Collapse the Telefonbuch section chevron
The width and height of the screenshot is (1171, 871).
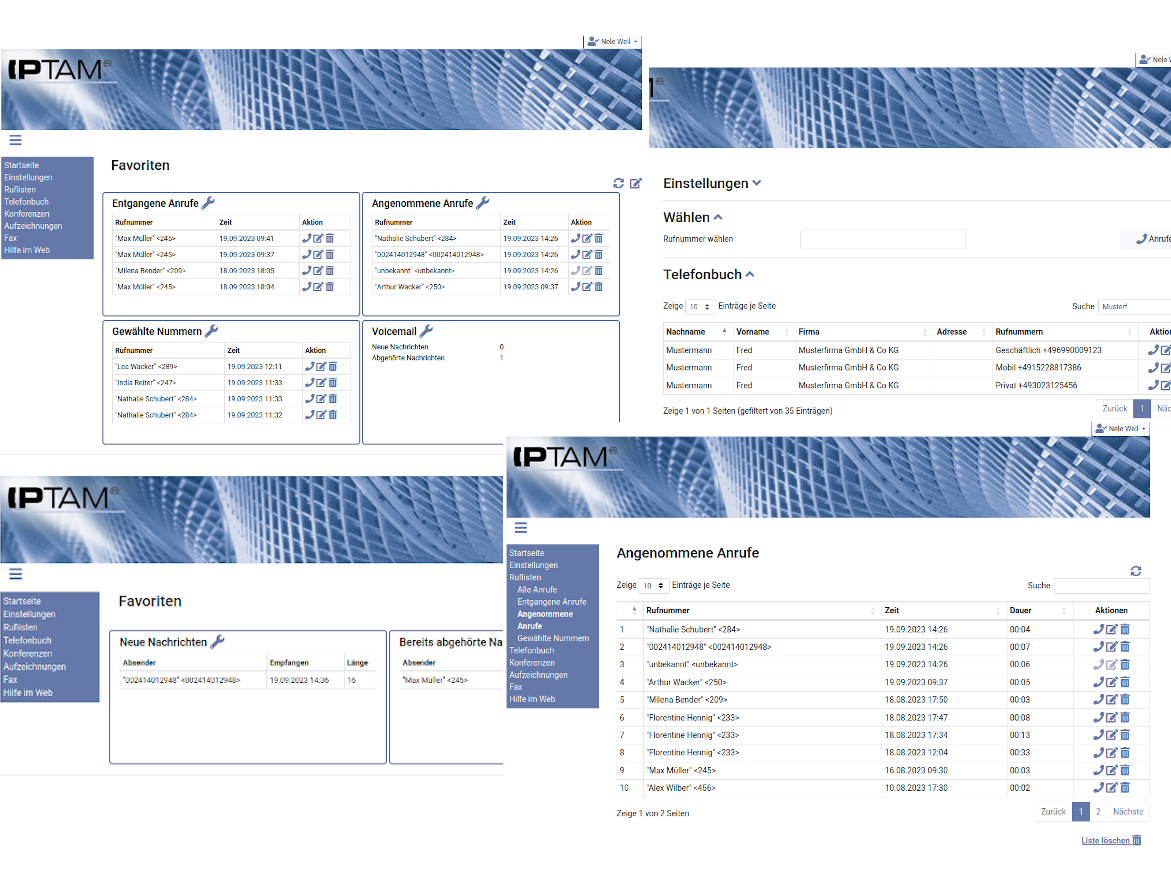(x=750, y=274)
